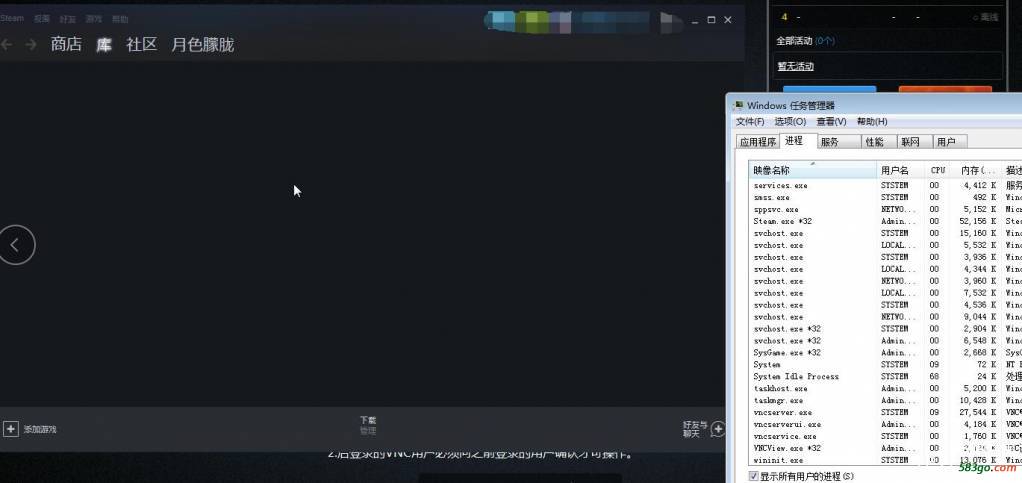Open the 好友 menu in Steam
1022x483 pixels.
(68, 19)
